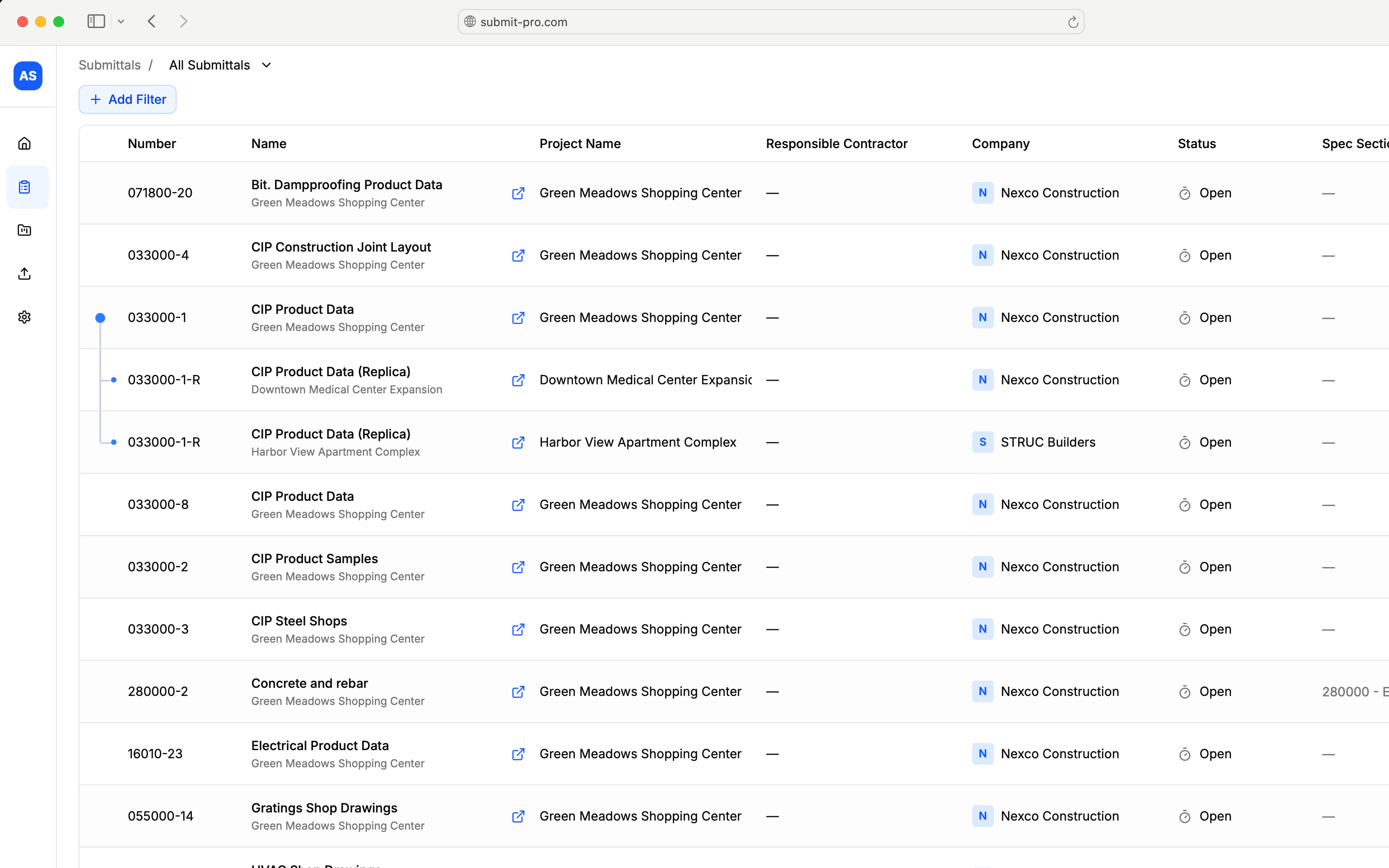Sort by the Status column header
This screenshot has height=868, width=1389.
1196,144
